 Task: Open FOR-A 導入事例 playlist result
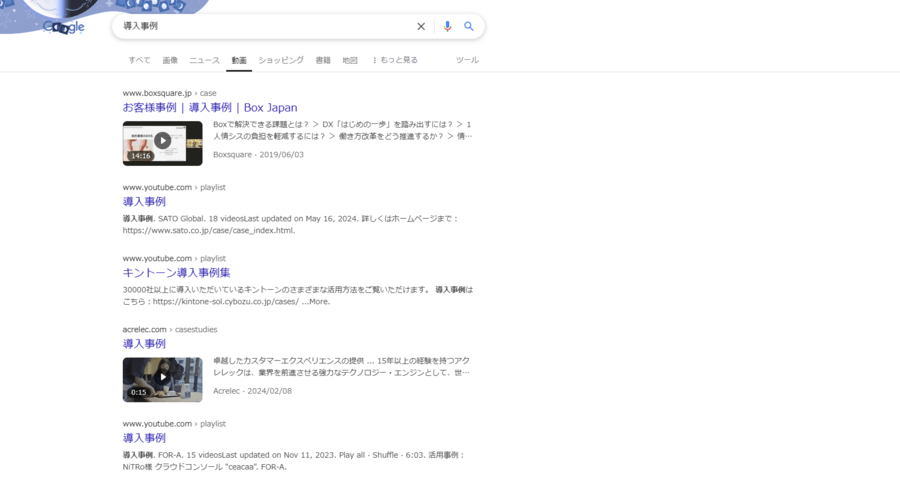(144, 438)
